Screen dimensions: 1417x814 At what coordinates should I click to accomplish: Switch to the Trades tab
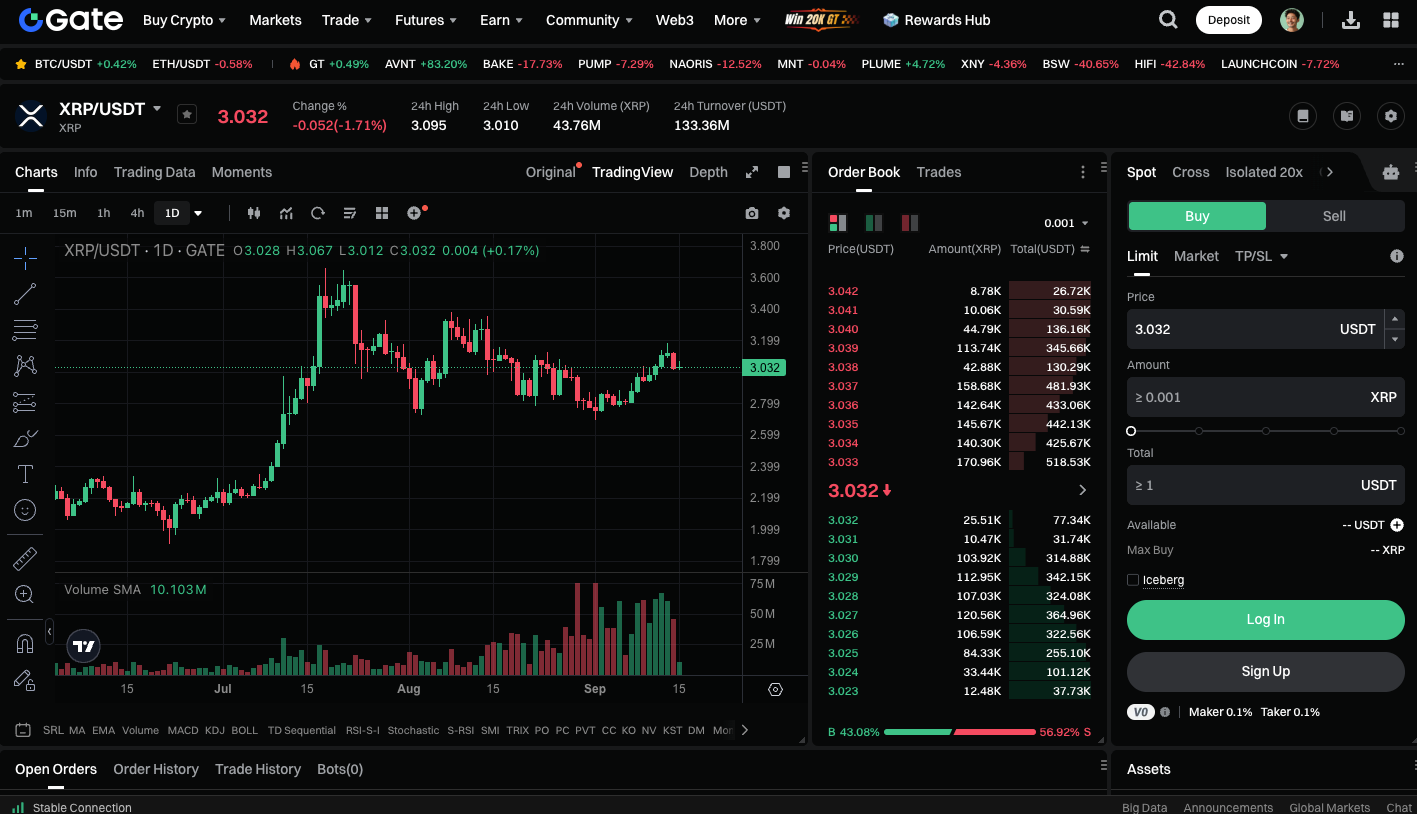point(939,172)
